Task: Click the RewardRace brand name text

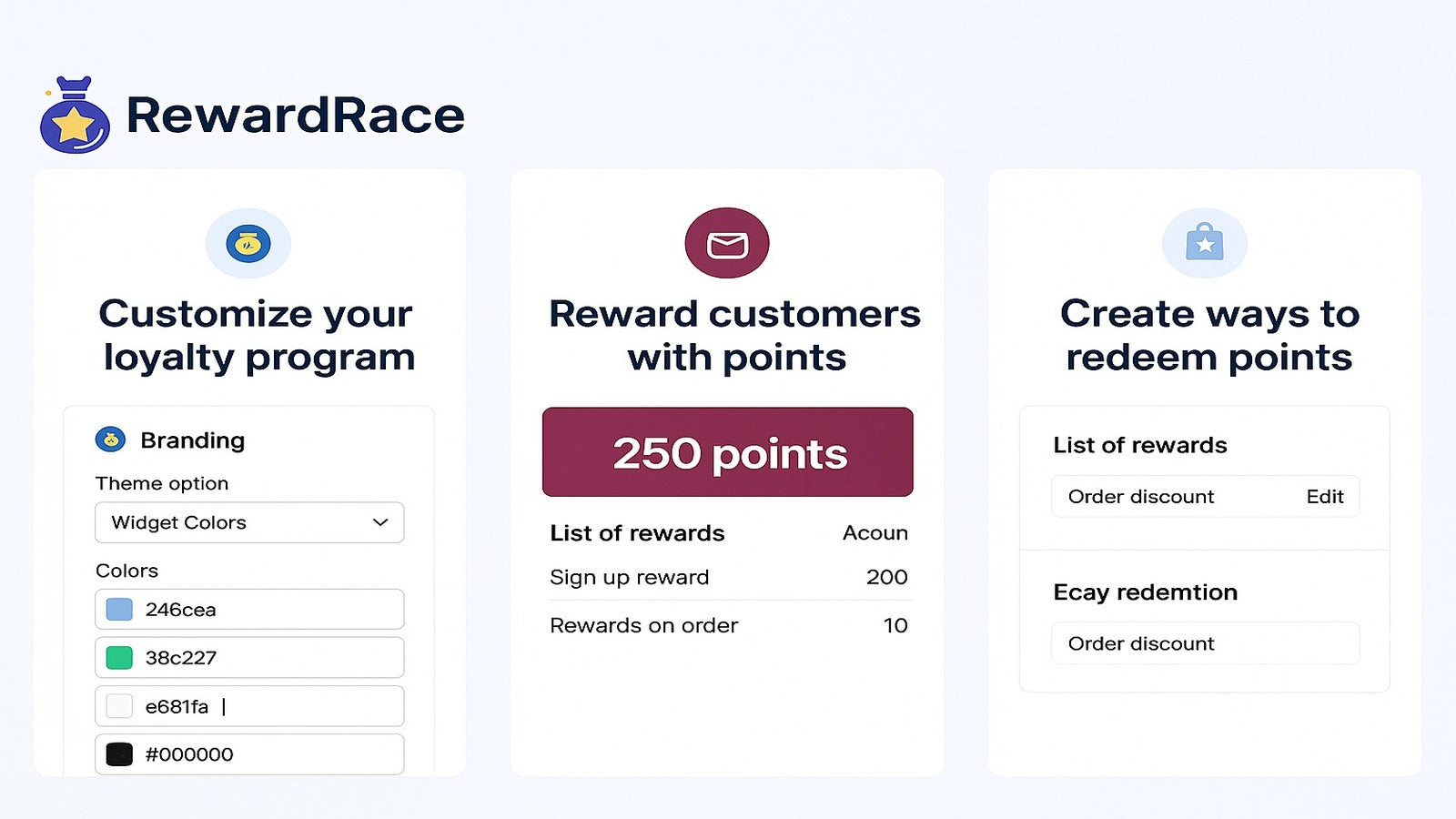Action: pos(296,116)
